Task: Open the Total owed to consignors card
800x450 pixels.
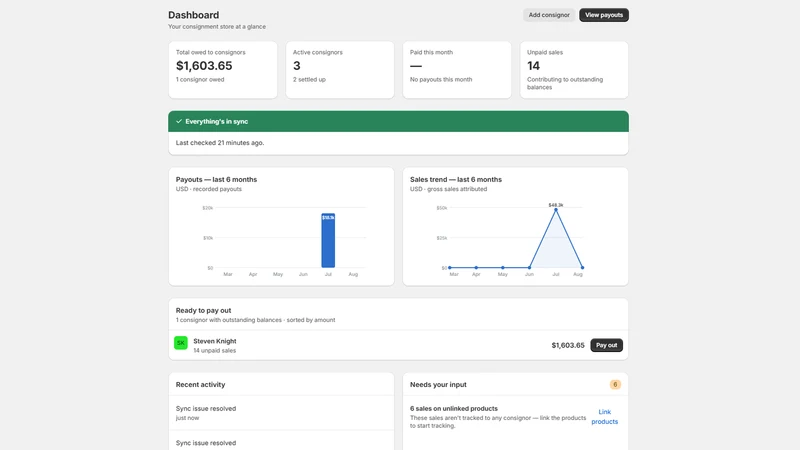Action: (223, 70)
